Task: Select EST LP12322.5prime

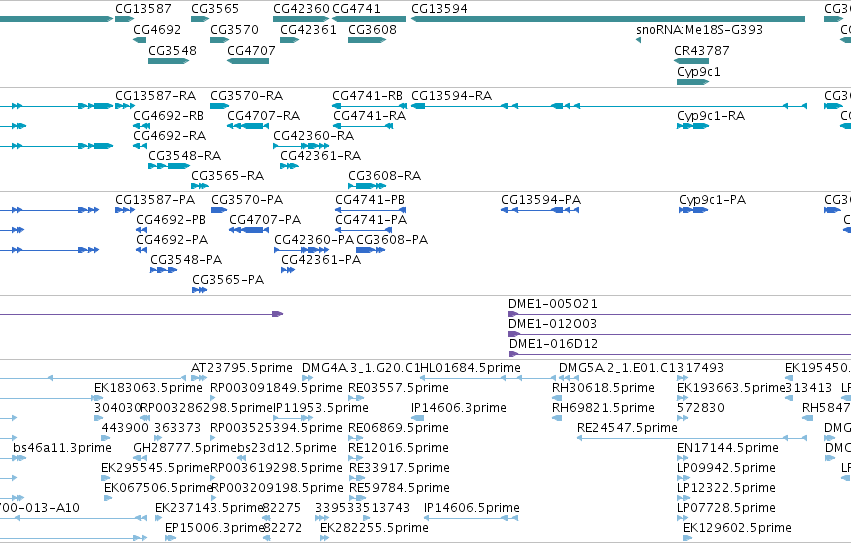Action: (683, 499)
